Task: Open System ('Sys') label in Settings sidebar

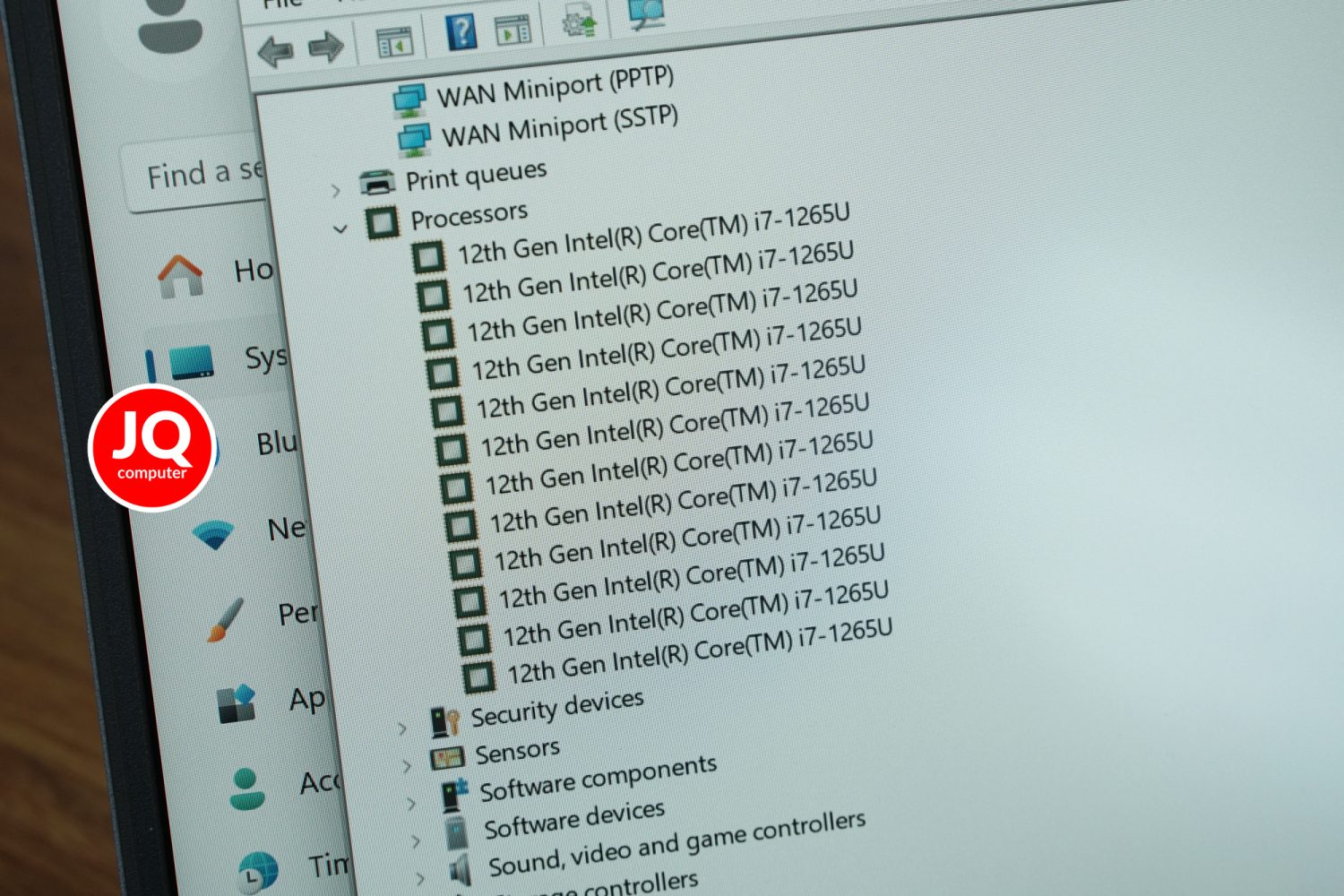Action: pos(266,358)
